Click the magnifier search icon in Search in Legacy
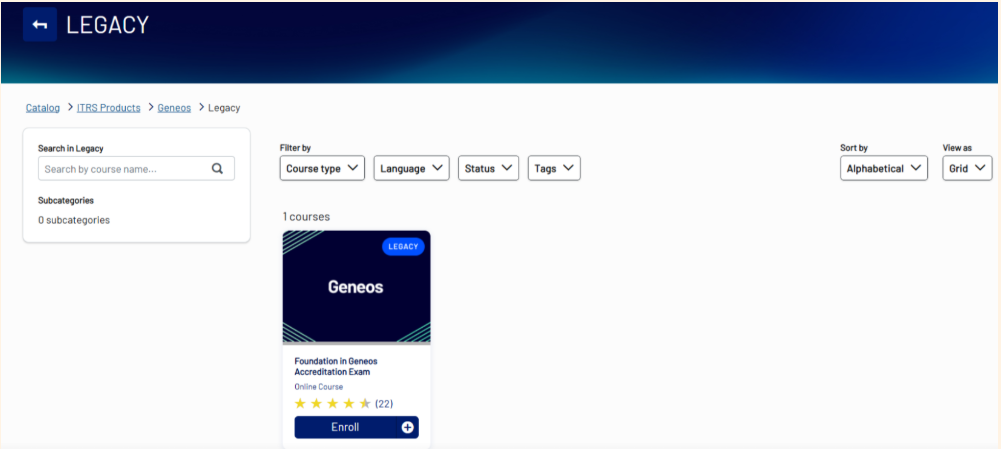Screen dimensions: 1001x449 [217, 169]
